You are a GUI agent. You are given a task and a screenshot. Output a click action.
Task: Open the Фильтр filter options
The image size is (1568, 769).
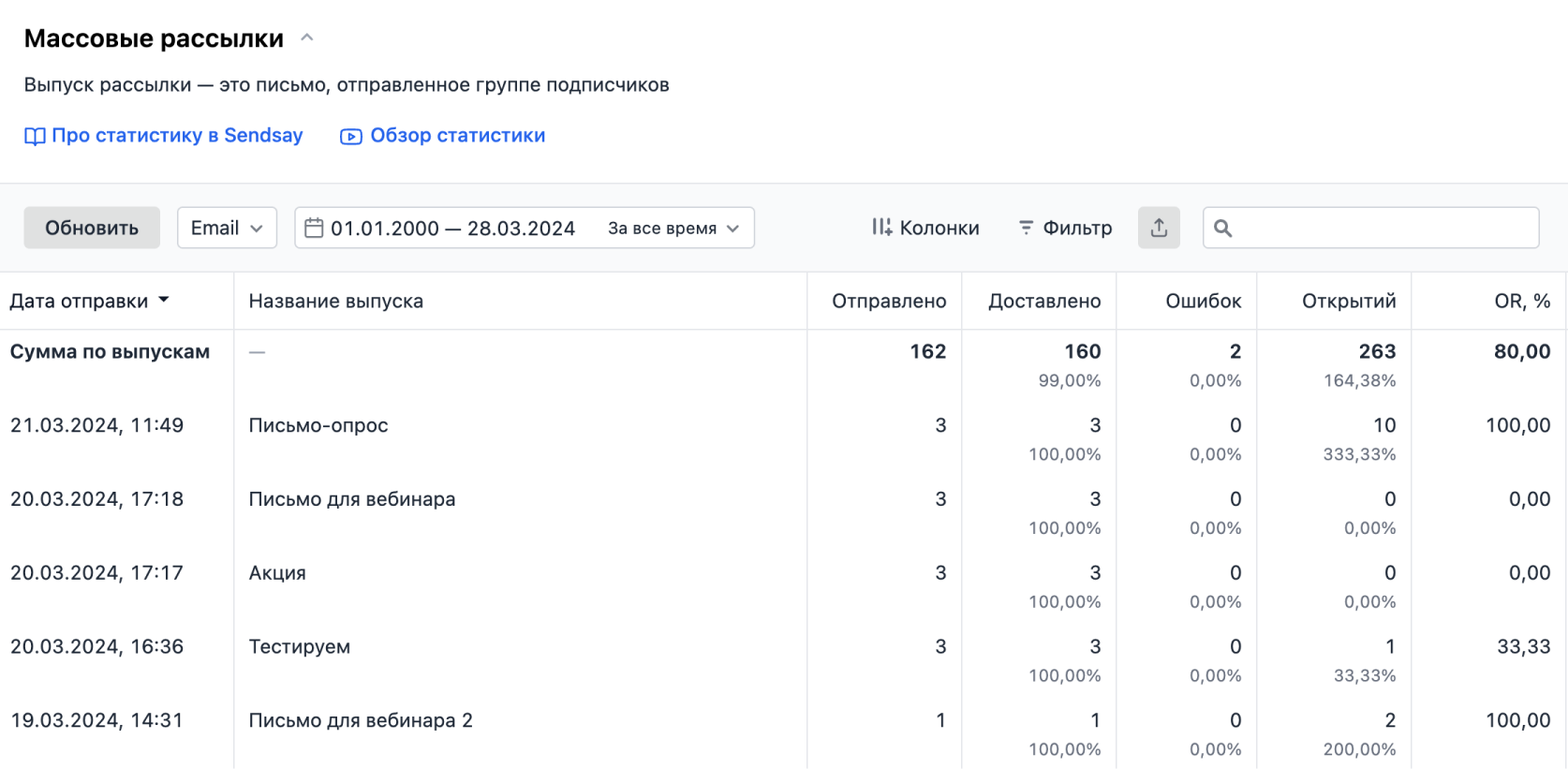pos(1065,228)
